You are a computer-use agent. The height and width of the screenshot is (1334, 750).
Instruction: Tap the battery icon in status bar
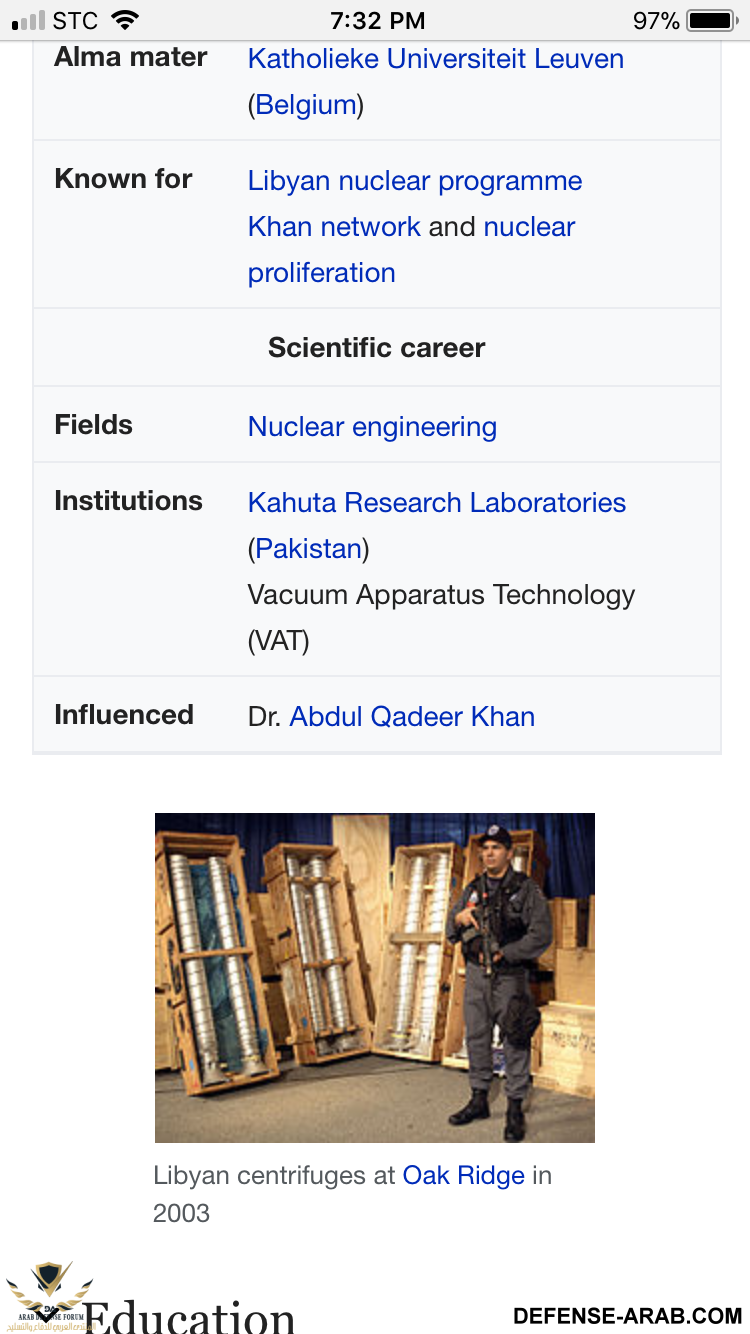coord(712,20)
